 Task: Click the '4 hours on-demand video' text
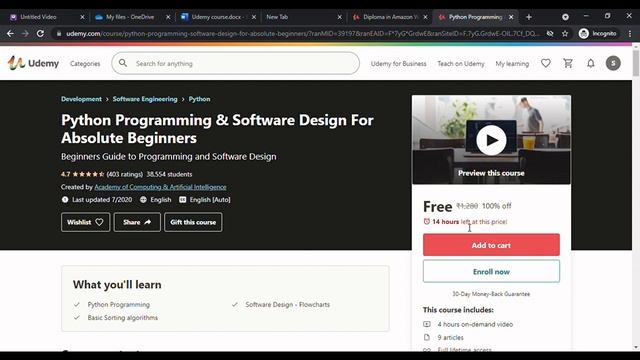coord(475,324)
